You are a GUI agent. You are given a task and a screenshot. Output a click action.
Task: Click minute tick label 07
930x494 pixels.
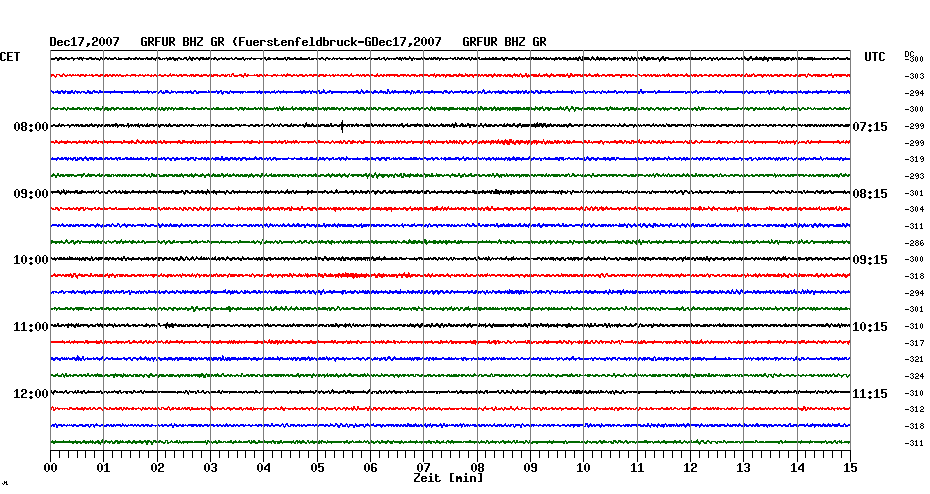pyautogui.click(x=423, y=468)
